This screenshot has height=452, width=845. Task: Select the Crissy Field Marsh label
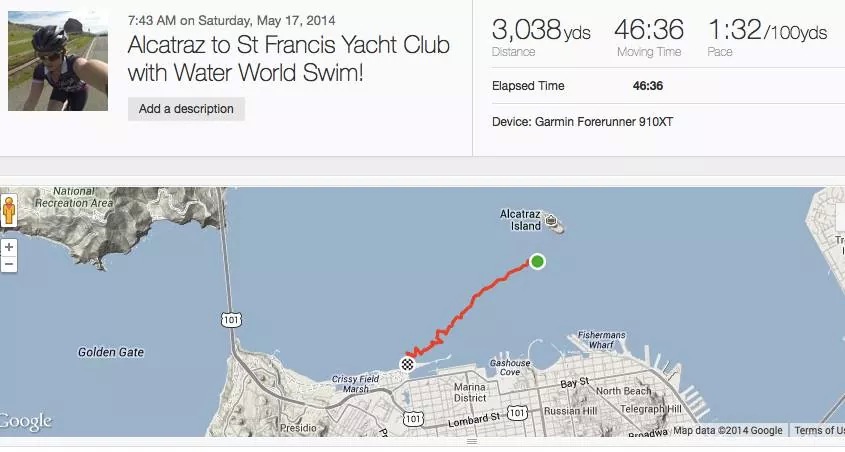[x=355, y=385]
